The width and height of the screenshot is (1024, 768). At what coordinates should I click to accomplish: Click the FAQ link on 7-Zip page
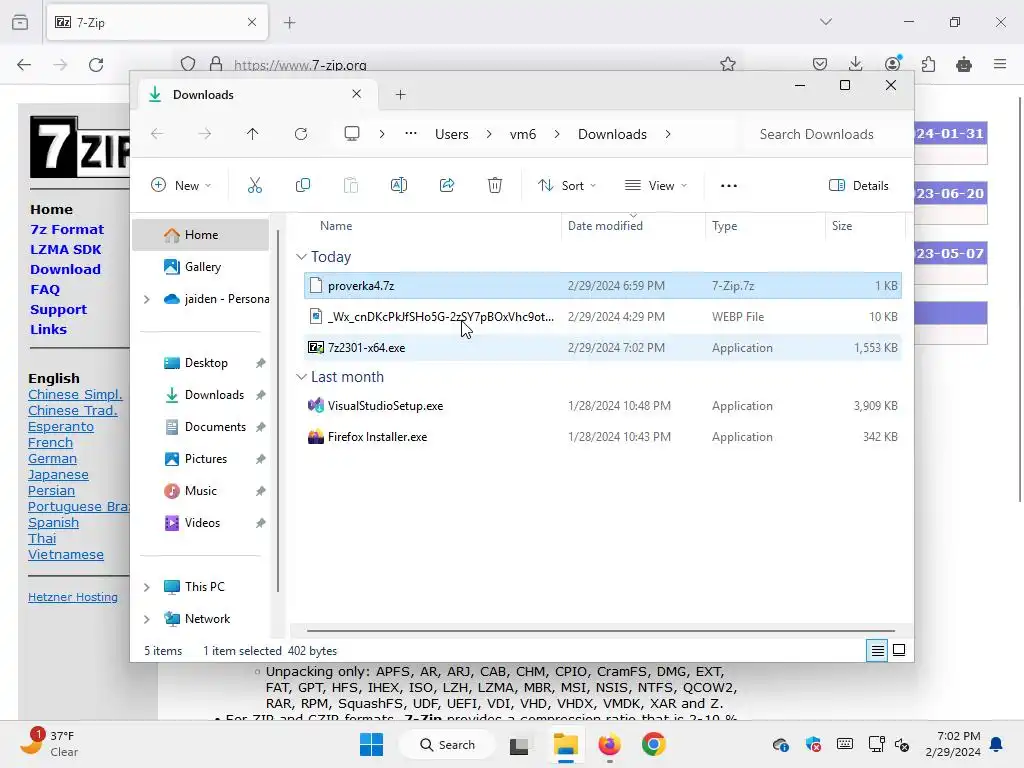44,289
